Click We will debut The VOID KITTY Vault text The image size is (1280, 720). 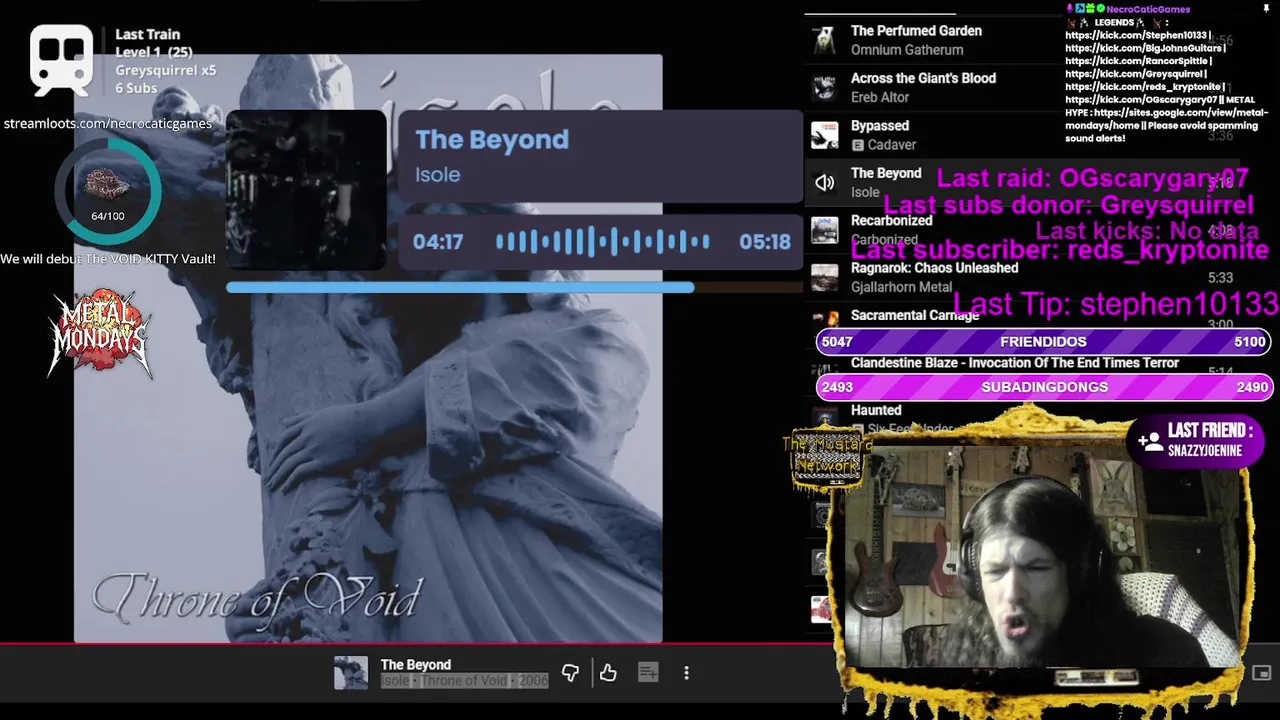coord(108,259)
